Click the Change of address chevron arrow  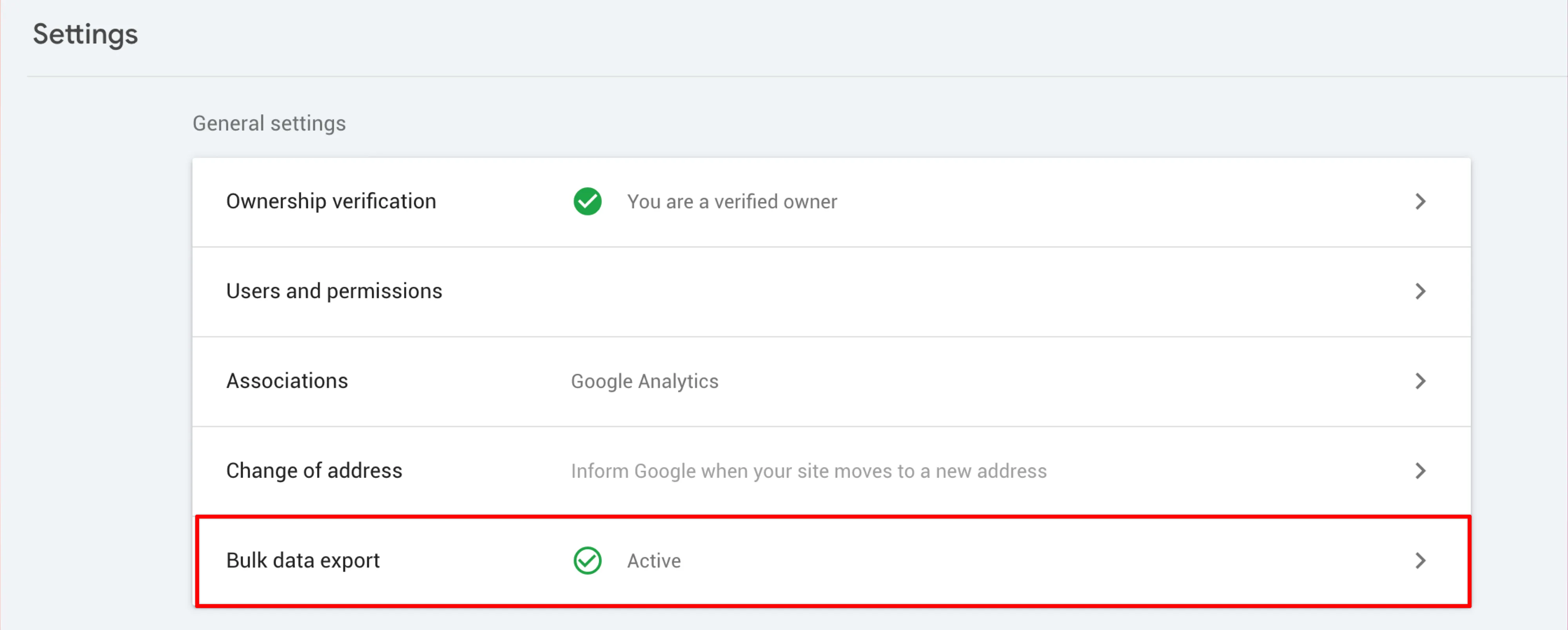click(1420, 471)
